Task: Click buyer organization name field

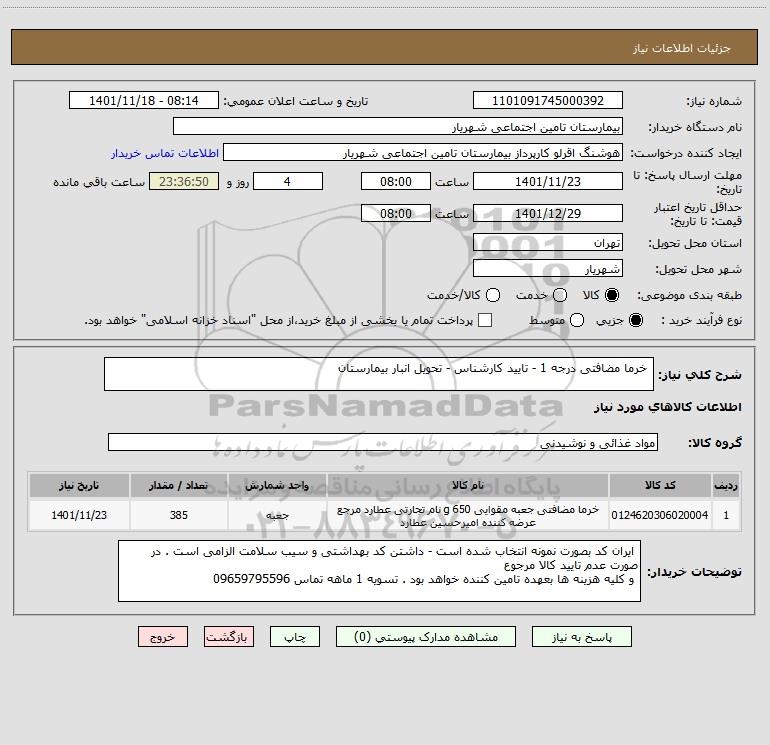Action: point(398,127)
